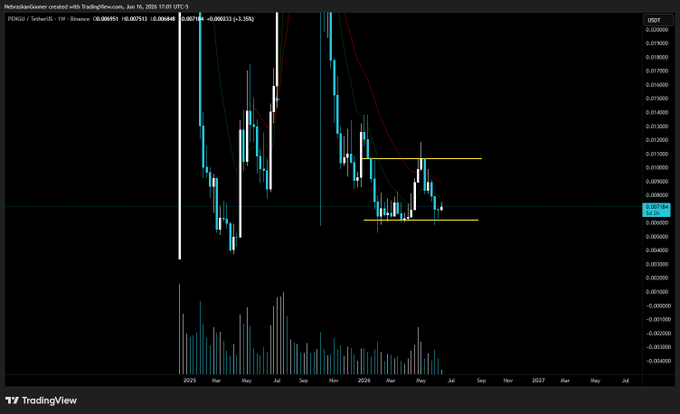Click the 0.009000 price axis label

(x=657, y=182)
